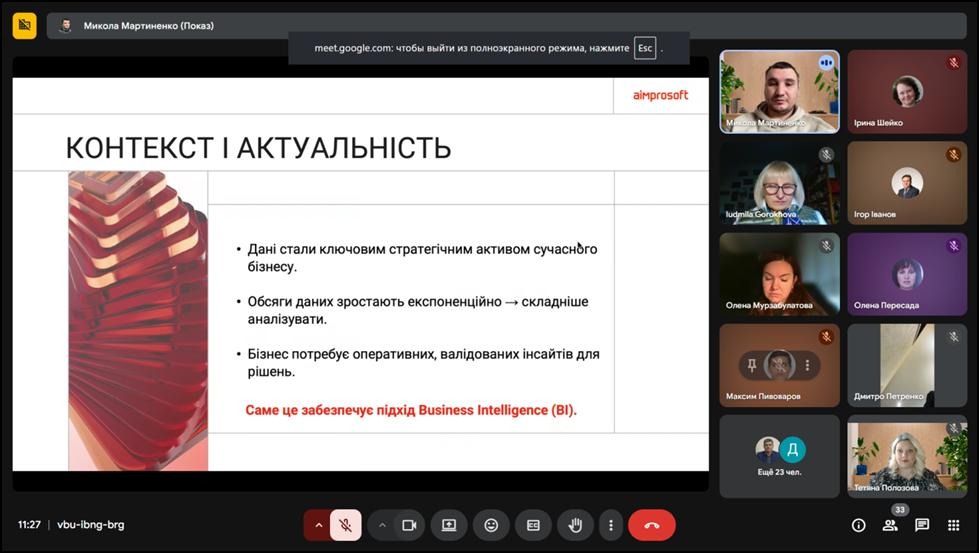Click the pin icon on Максим Пивоваров tile
Image resolution: width=979 pixels, height=553 pixels.
[x=752, y=364]
